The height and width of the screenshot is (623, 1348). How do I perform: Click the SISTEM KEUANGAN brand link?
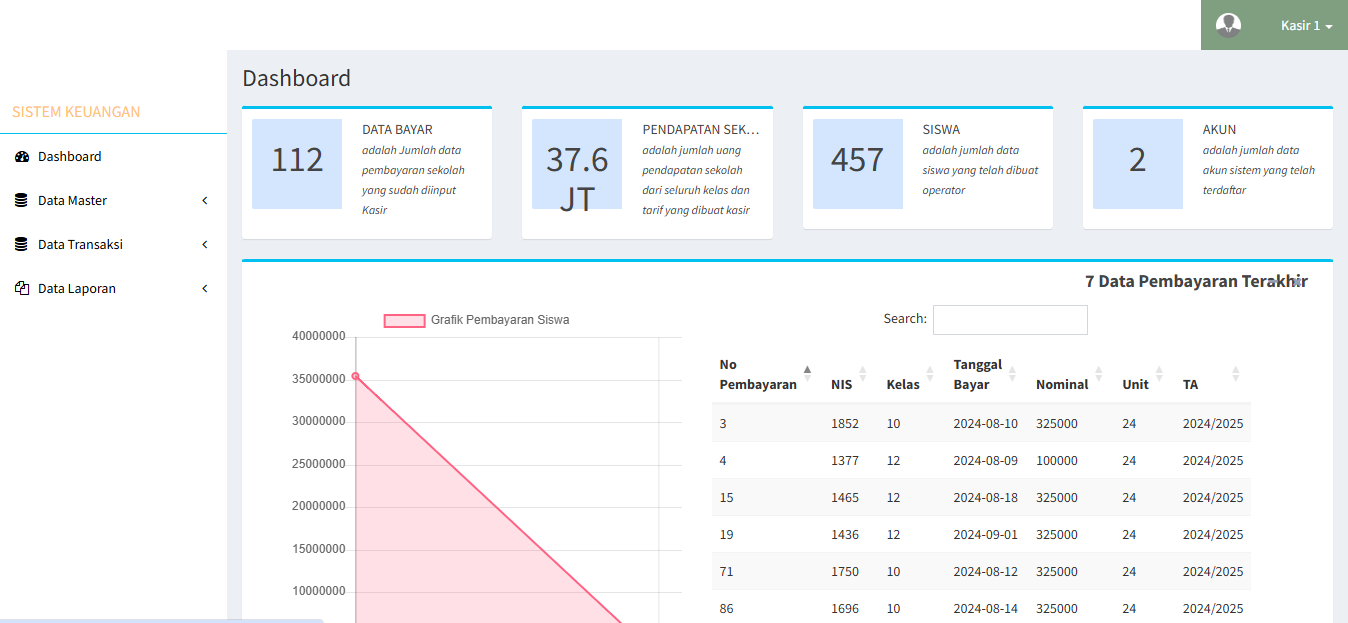tap(76, 112)
